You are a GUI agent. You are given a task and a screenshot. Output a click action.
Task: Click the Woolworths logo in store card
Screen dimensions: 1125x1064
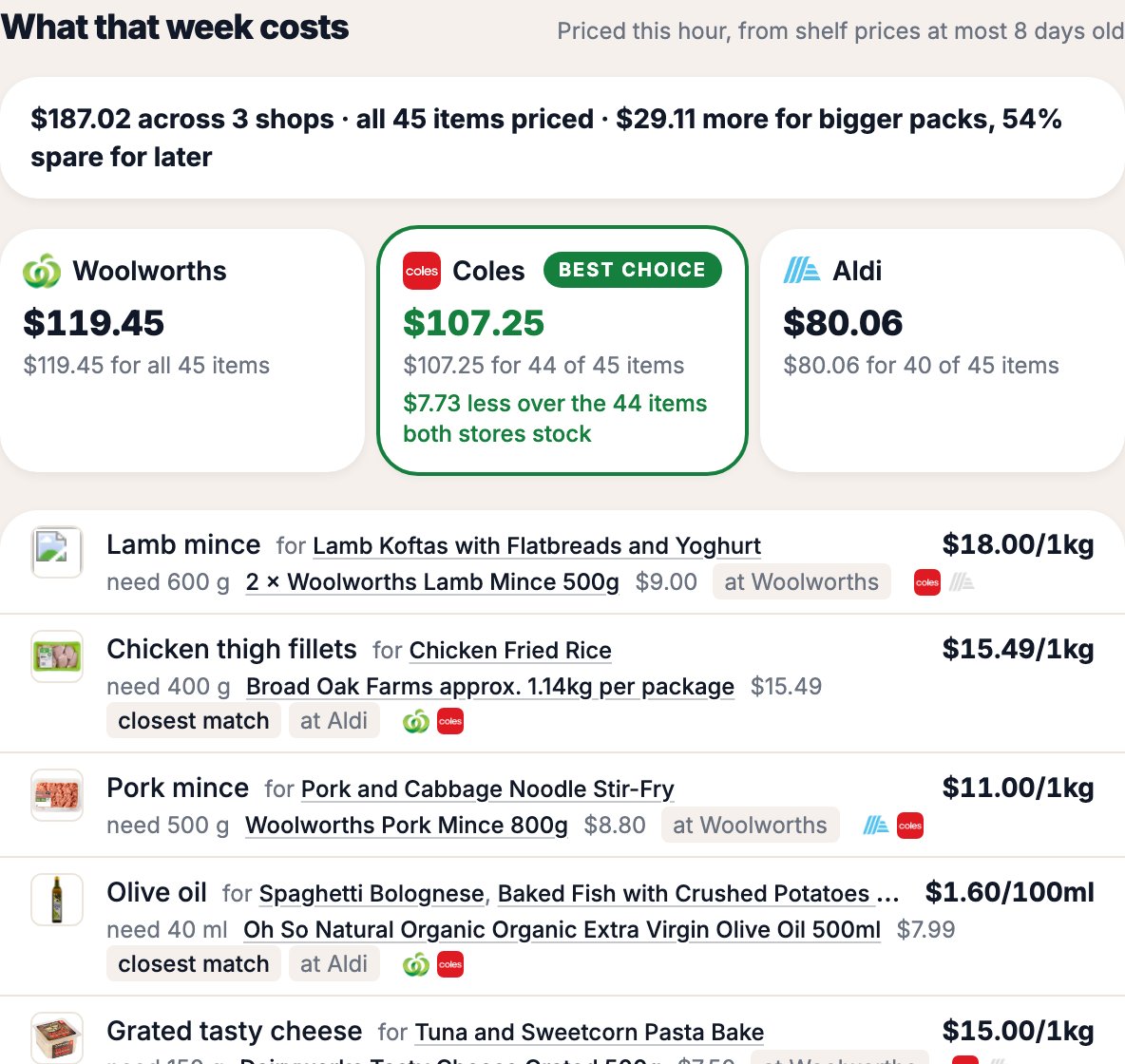[42, 271]
